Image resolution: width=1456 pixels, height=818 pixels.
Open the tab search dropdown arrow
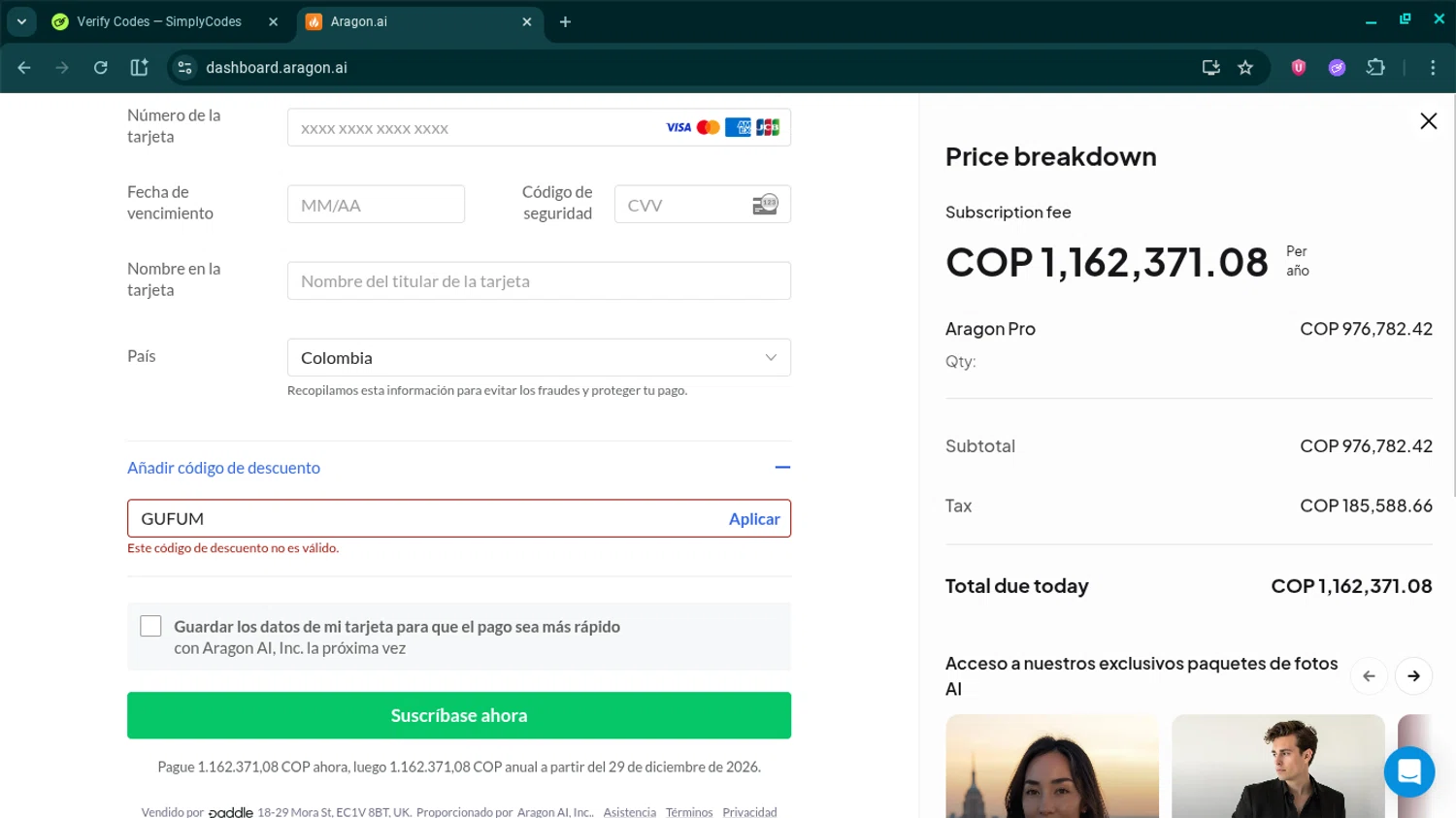click(x=21, y=21)
